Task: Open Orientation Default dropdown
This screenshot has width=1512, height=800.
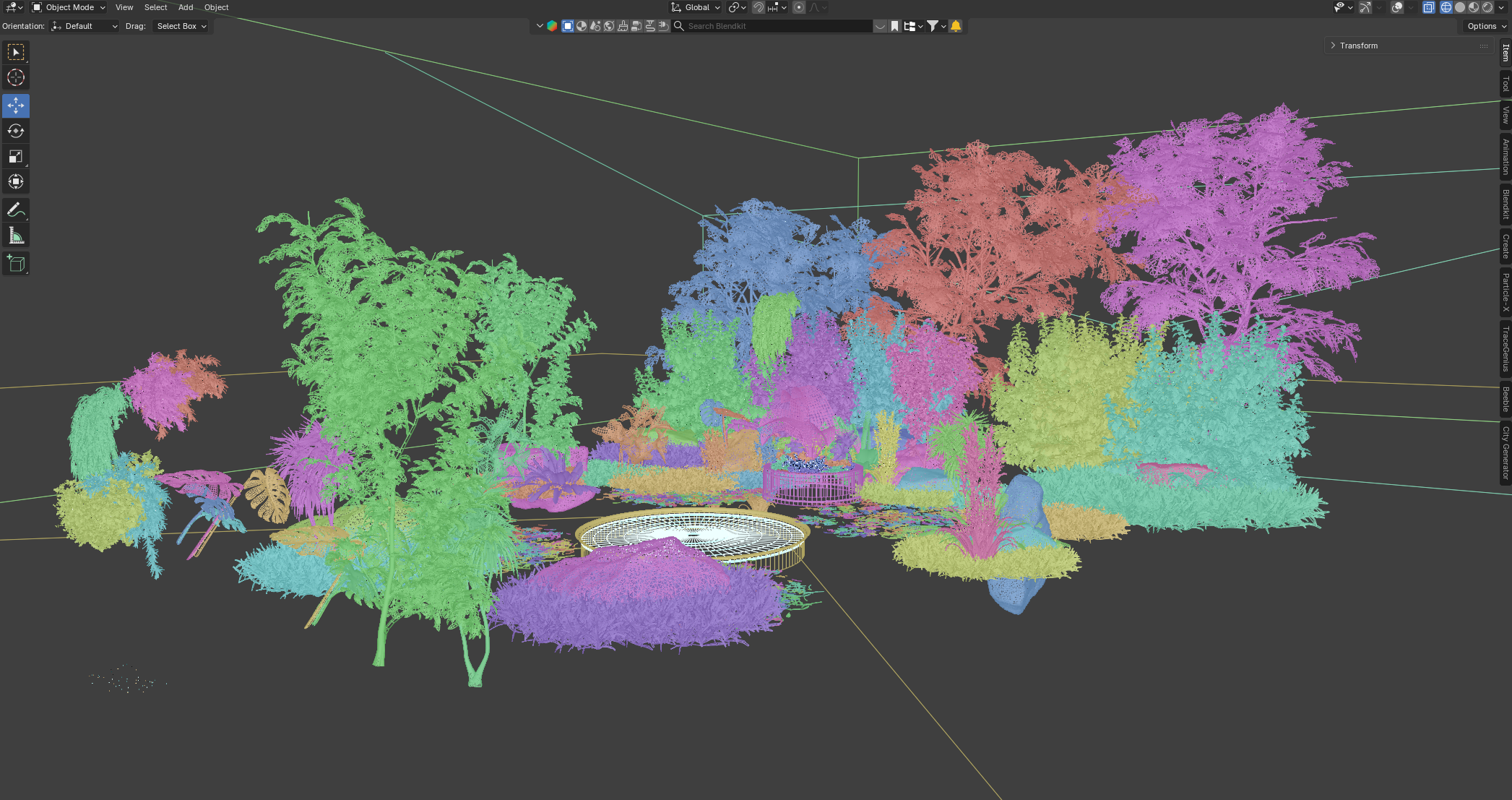Action: [84, 26]
